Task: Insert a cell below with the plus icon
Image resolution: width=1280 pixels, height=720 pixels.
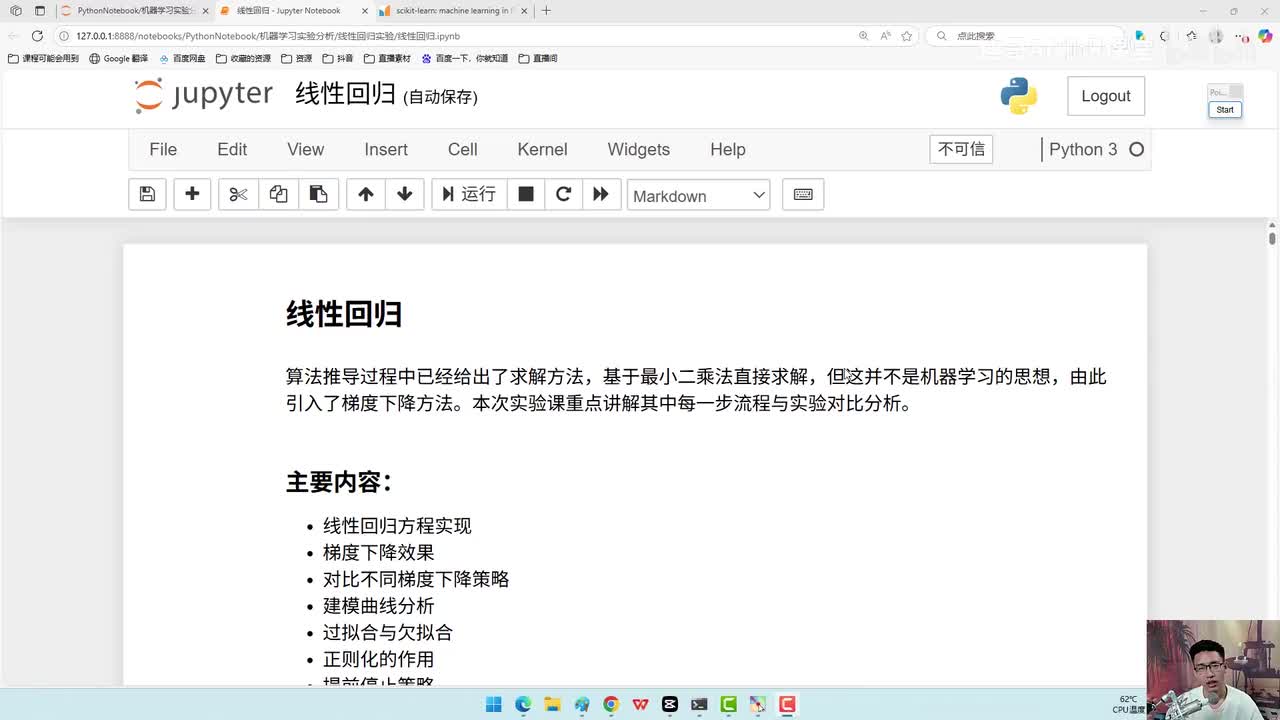Action: pos(192,194)
